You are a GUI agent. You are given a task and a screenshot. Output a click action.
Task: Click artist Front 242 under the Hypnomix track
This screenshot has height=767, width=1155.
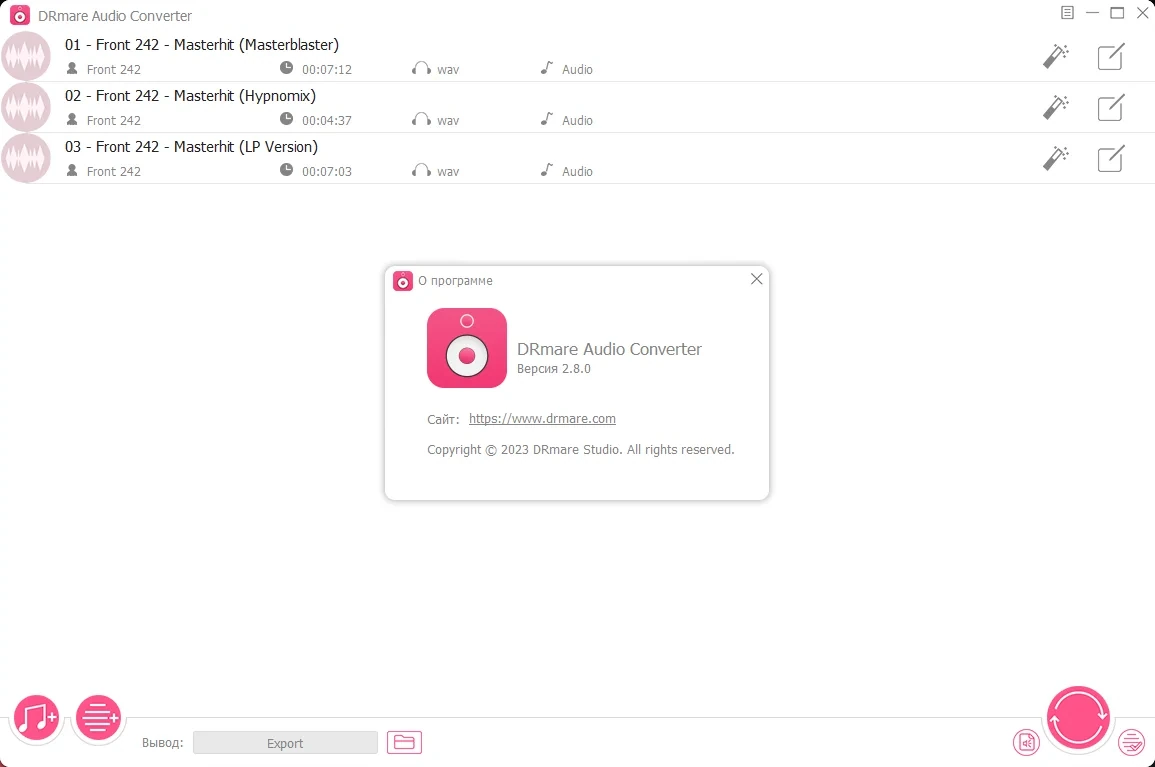pyautogui.click(x=113, y=120)
